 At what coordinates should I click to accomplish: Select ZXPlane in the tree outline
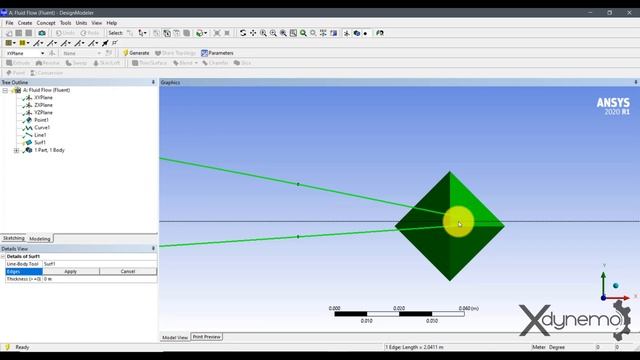click(43, 105)
